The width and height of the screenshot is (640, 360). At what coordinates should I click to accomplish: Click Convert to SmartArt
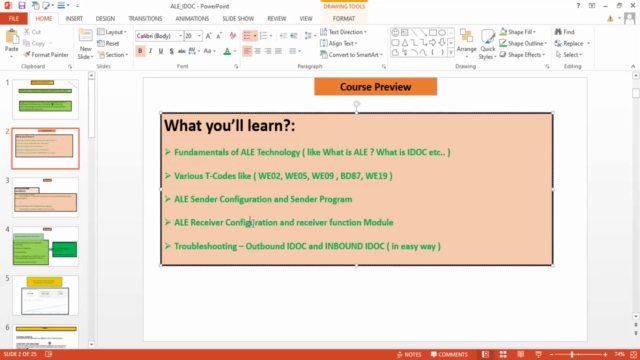351,55
